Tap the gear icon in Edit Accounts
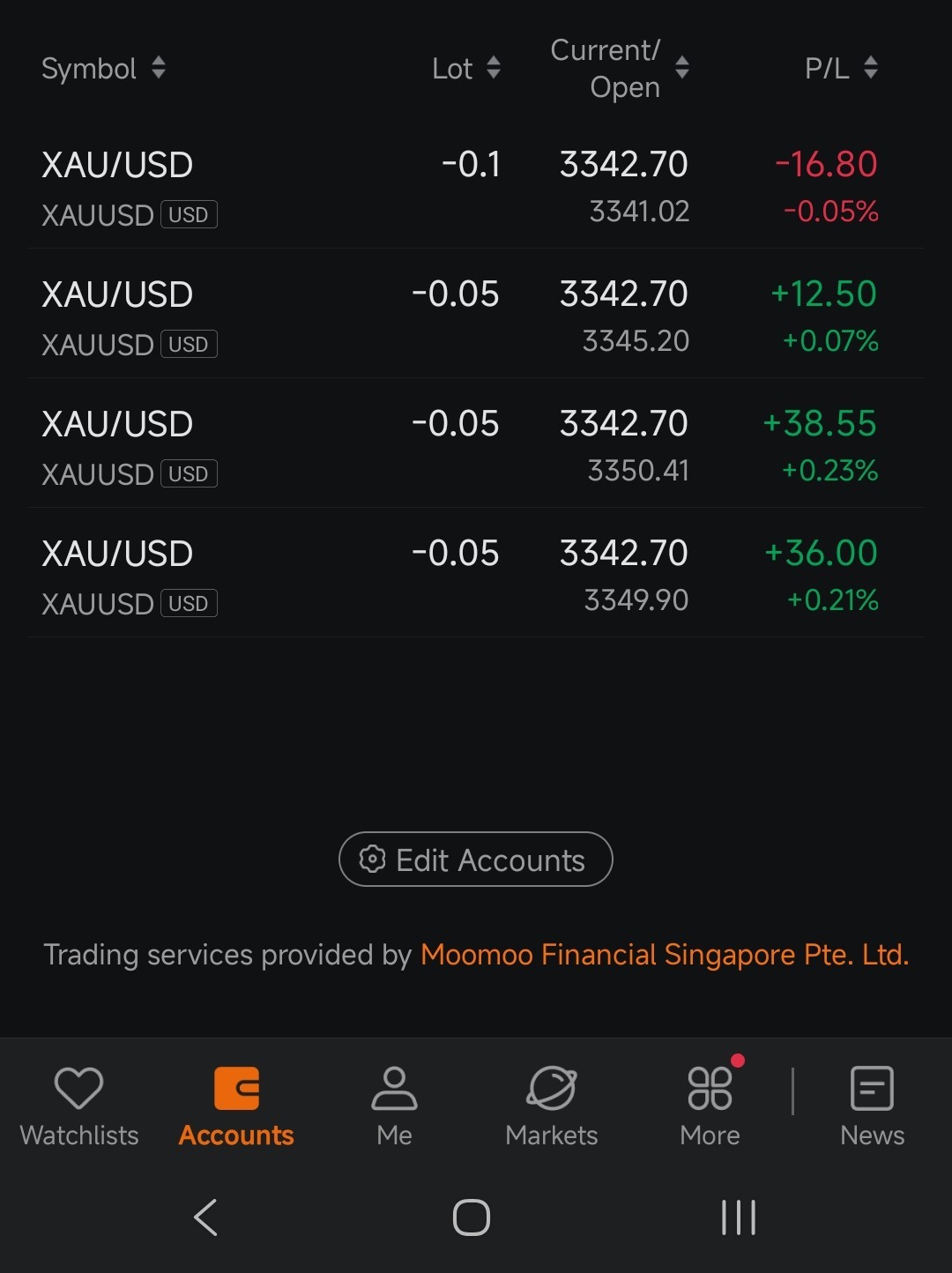This screenshot has width=952, height=1273. click(373, 860)
